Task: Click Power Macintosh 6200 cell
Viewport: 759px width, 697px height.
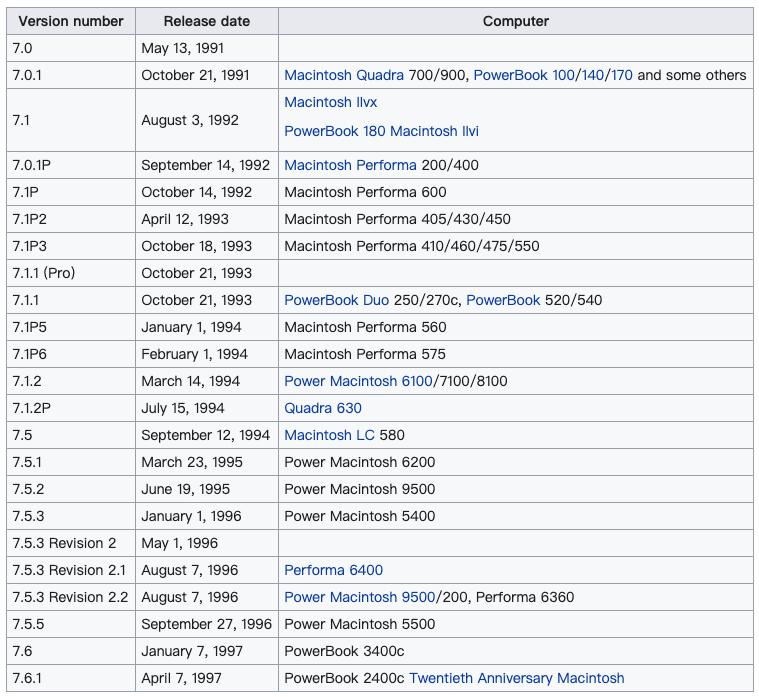Action: [x=516, y=462]
